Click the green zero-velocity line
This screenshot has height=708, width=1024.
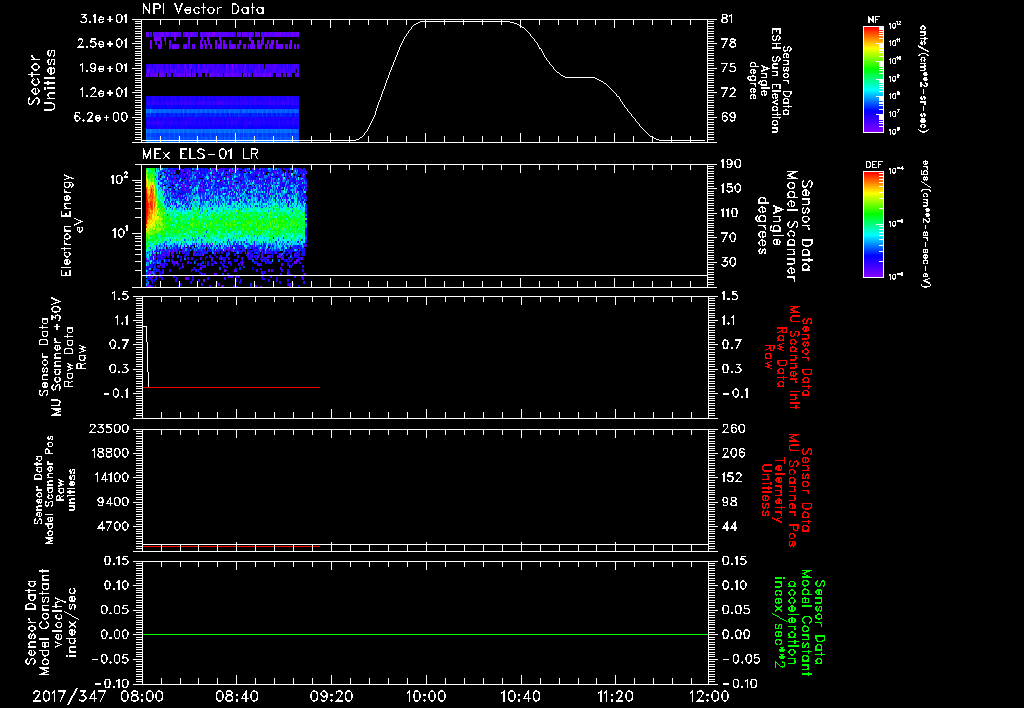[x=425, y=634]
